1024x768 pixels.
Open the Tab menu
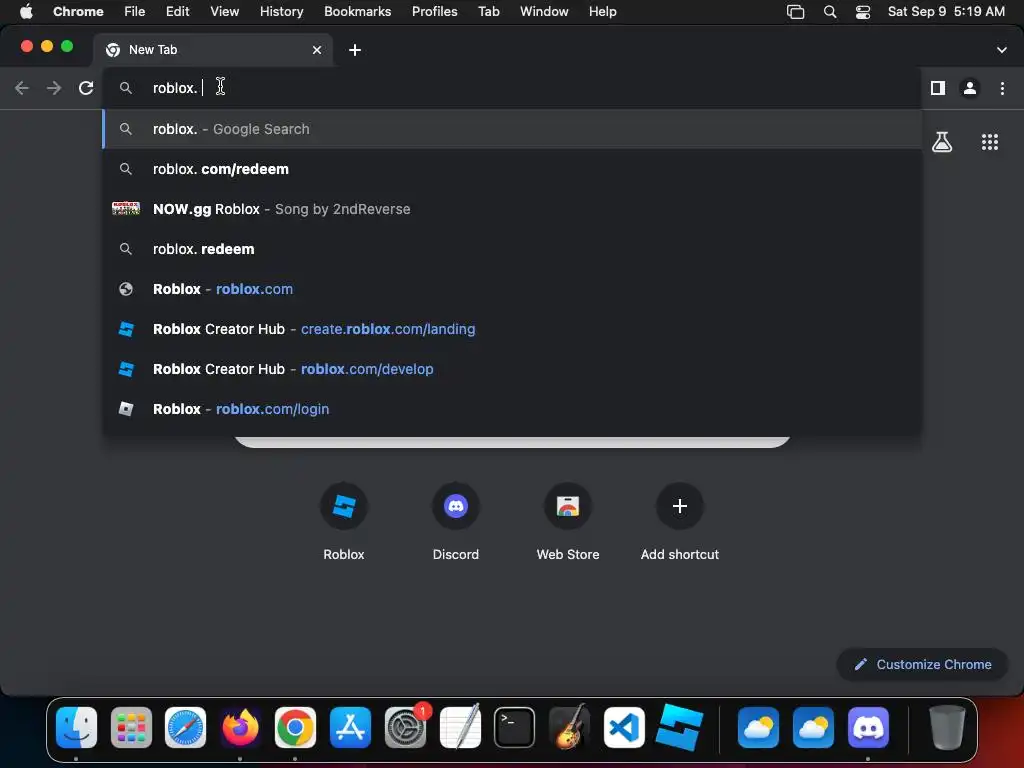click(x=488, y=12)
